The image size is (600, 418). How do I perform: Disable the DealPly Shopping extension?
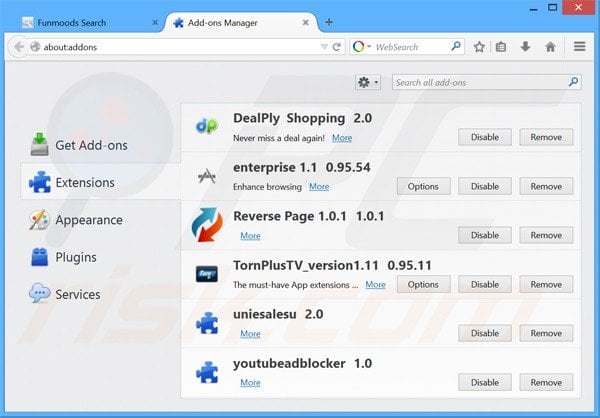point(485,137)
